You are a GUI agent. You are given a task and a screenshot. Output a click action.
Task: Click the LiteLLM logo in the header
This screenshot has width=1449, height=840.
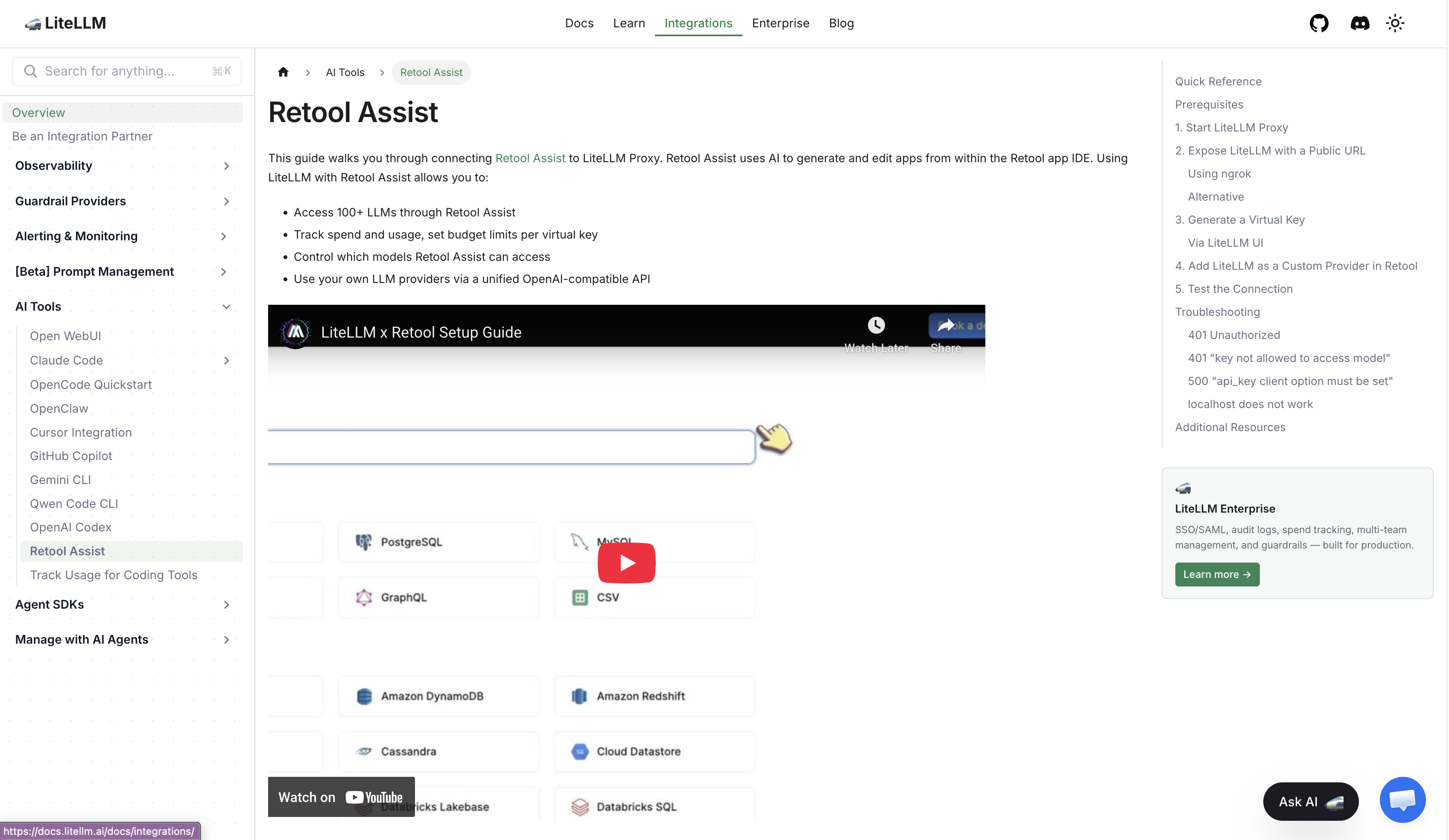[x=65, y=23]
